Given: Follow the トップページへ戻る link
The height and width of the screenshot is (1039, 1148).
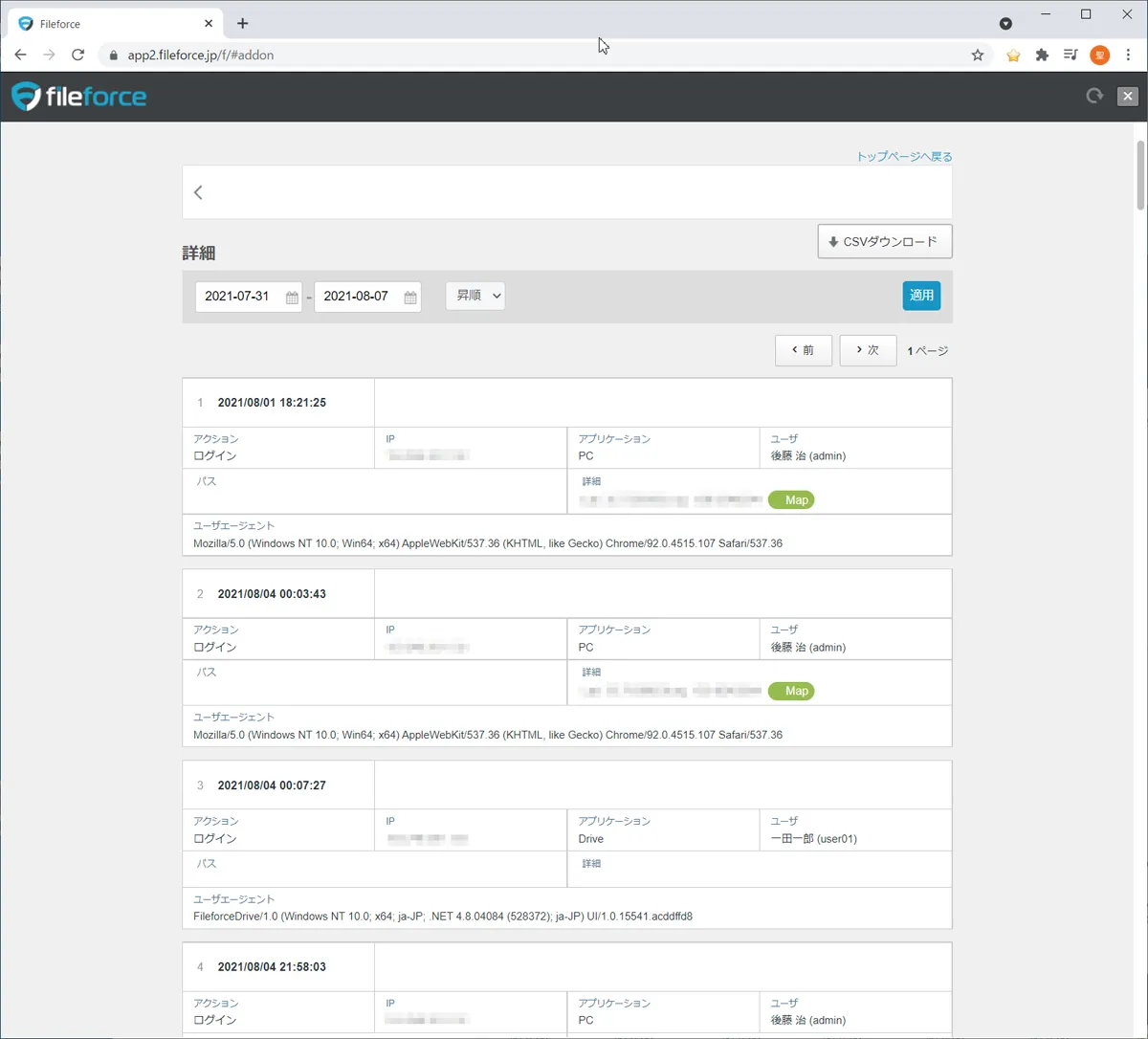Looking at the screenshot, I should click(904, 157).
